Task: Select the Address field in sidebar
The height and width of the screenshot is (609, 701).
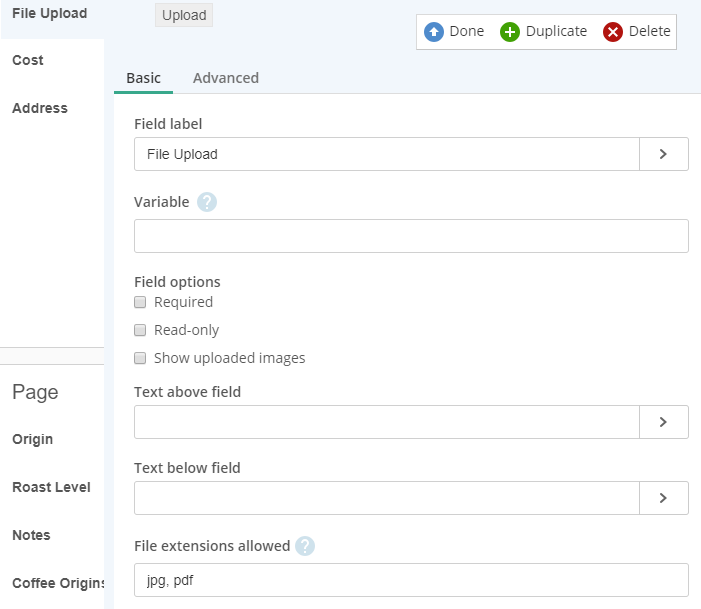Action: point(40,108)
